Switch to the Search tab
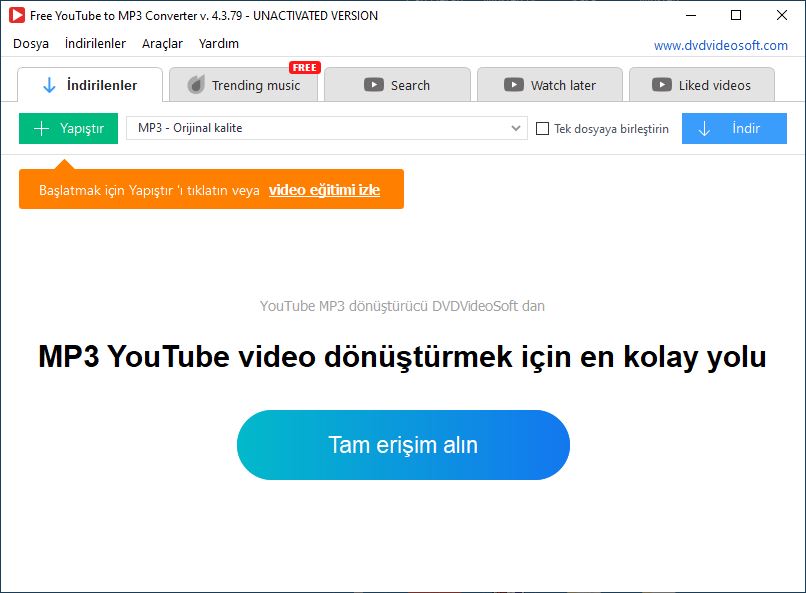806x593 pixels. coord(397,85)
